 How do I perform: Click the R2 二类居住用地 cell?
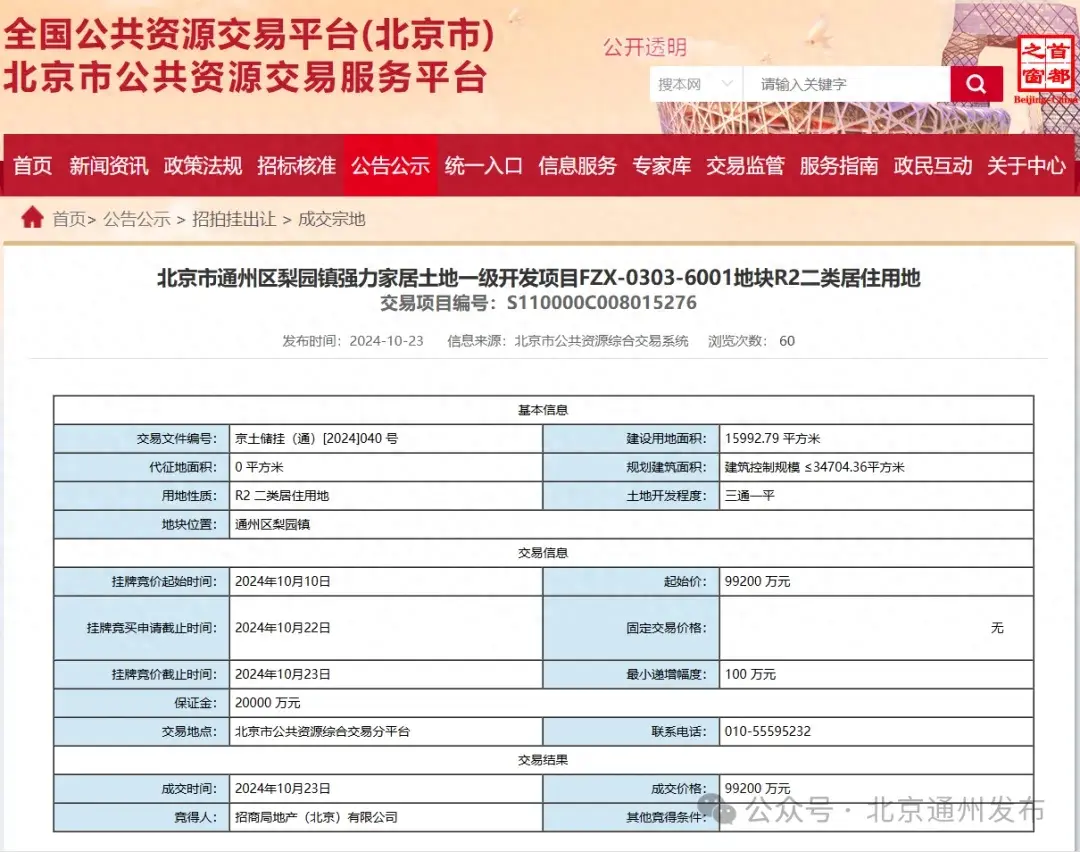pos(386,496)
